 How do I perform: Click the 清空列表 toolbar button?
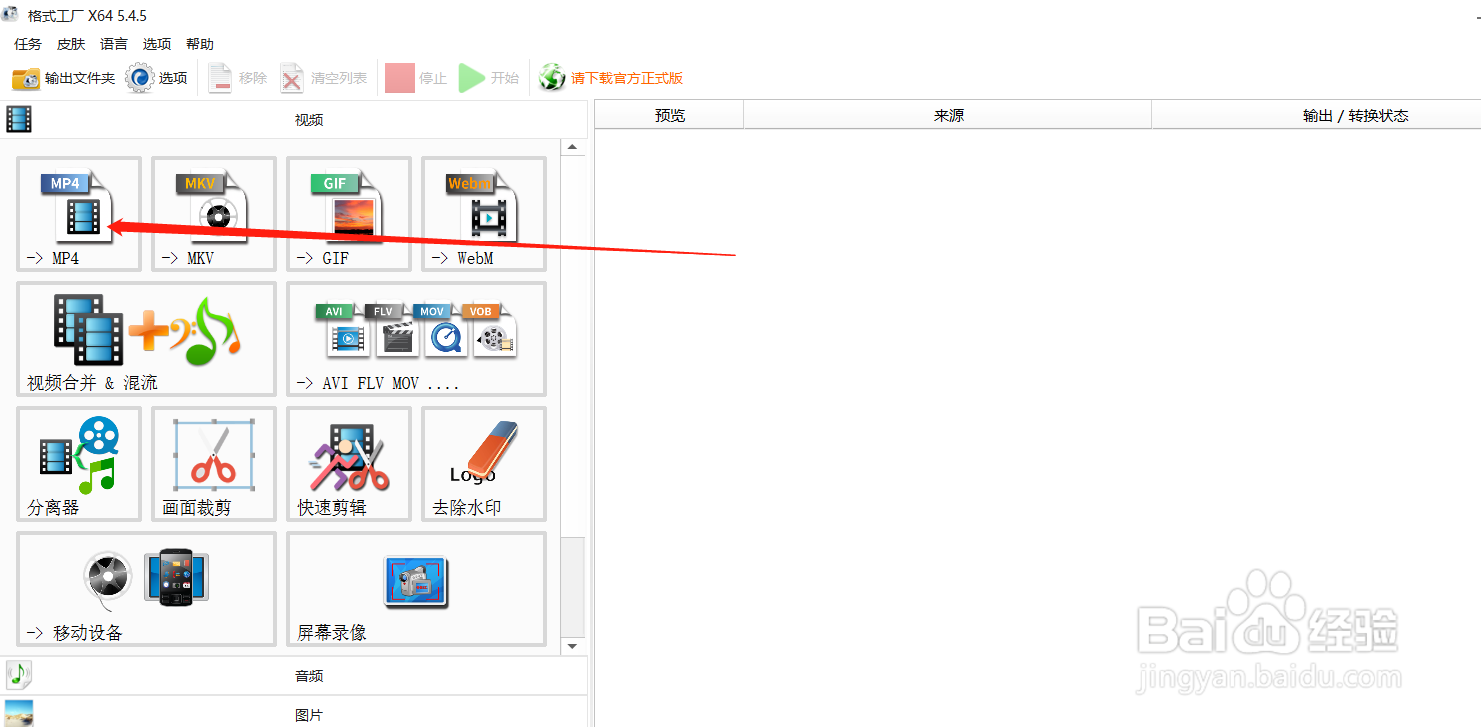[323, 78]
